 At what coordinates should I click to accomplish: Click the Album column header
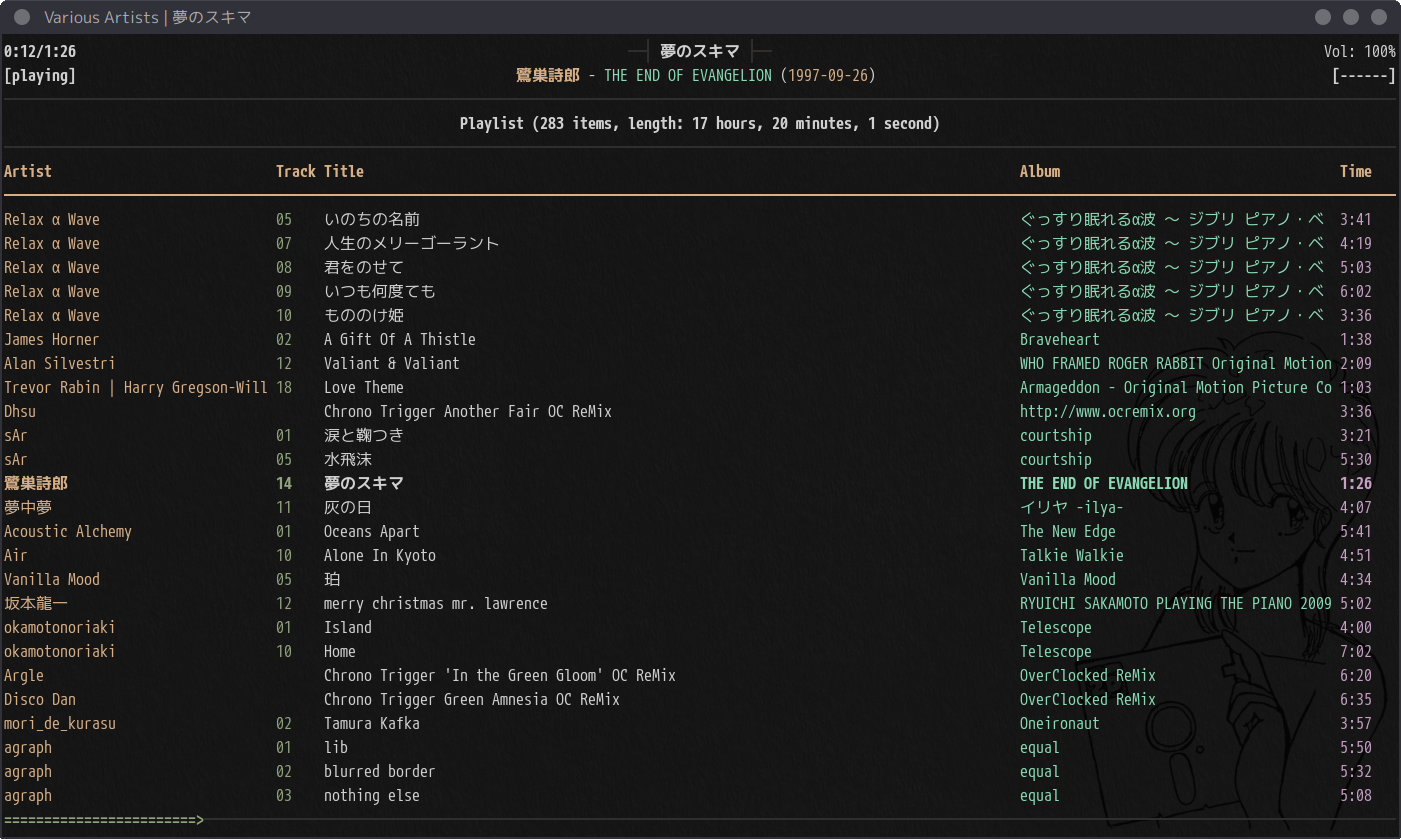pos(1039,172)
